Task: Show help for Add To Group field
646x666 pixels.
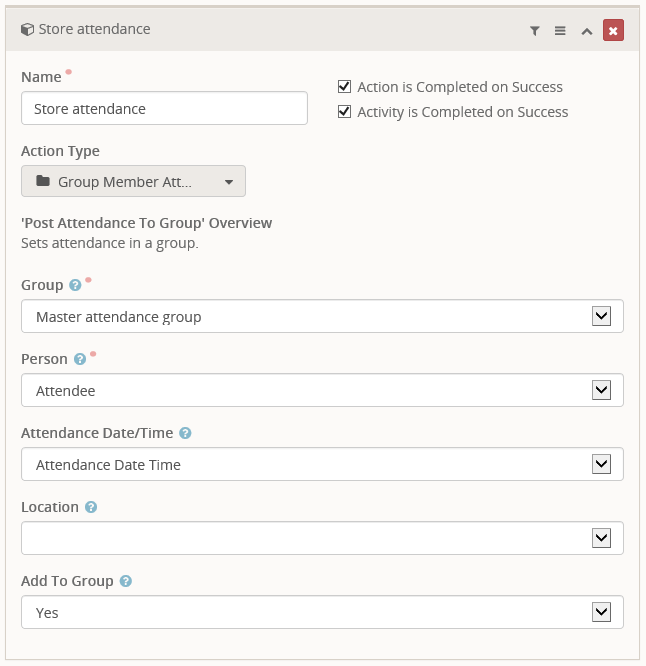Action: (126, 582)
